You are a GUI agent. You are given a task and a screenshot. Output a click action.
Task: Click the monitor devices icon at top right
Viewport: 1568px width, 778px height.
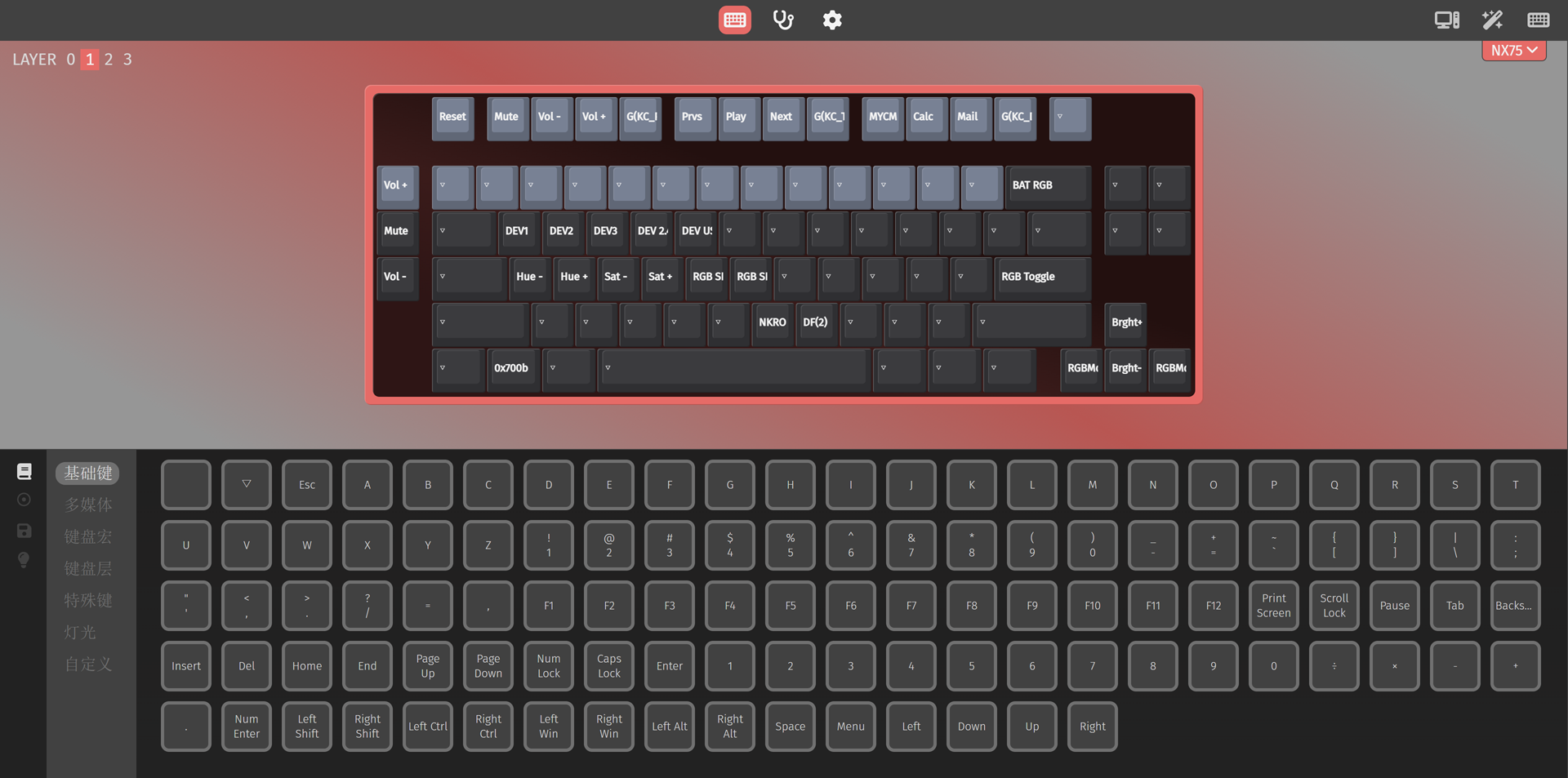[x=1446, y=20]
